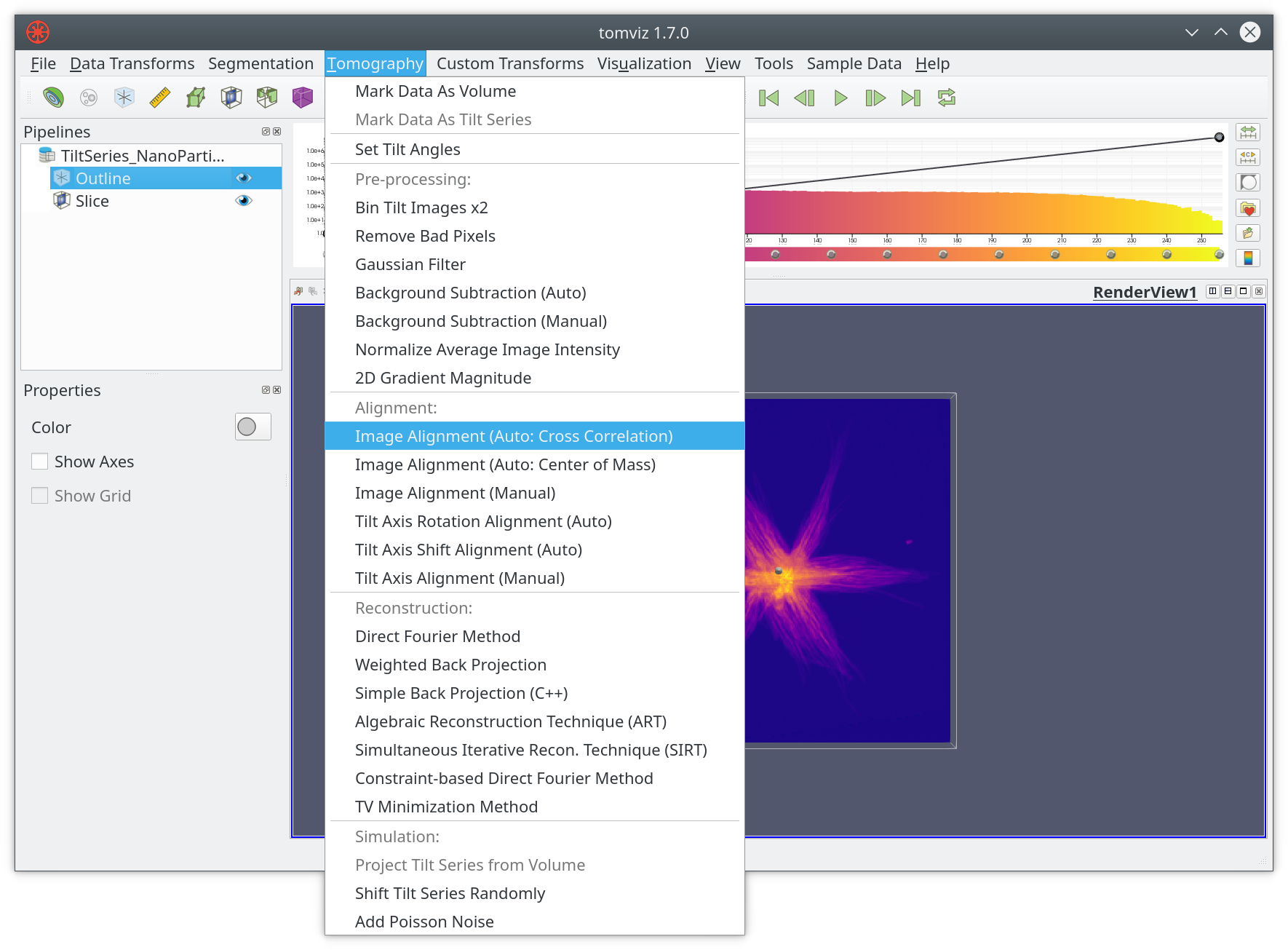This screenshot has width=1288, height=950.
Task: Open the Data Transforms menu
Action: 132,63
